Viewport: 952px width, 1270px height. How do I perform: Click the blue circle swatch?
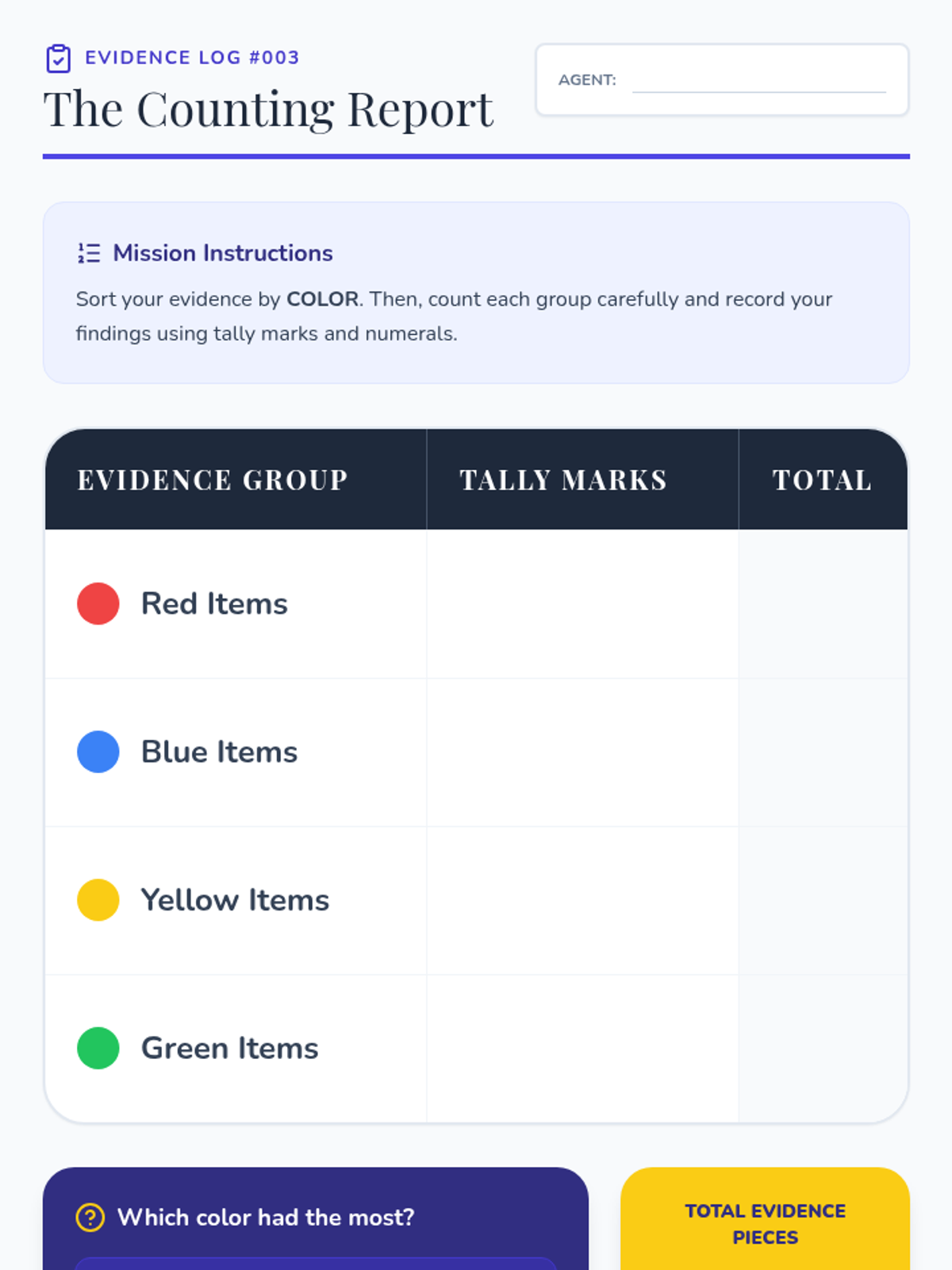(98, 752)
